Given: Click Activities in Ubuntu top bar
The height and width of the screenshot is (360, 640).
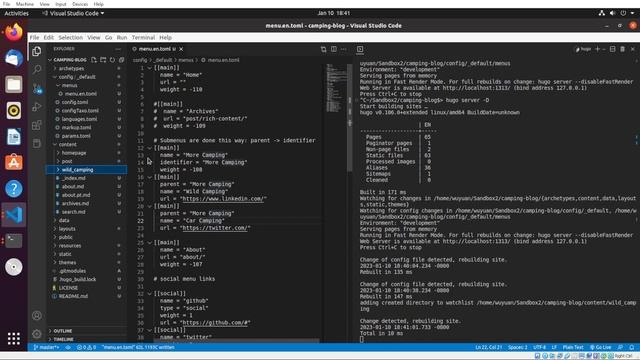Looking at the screenshot, I should point(16,13).
